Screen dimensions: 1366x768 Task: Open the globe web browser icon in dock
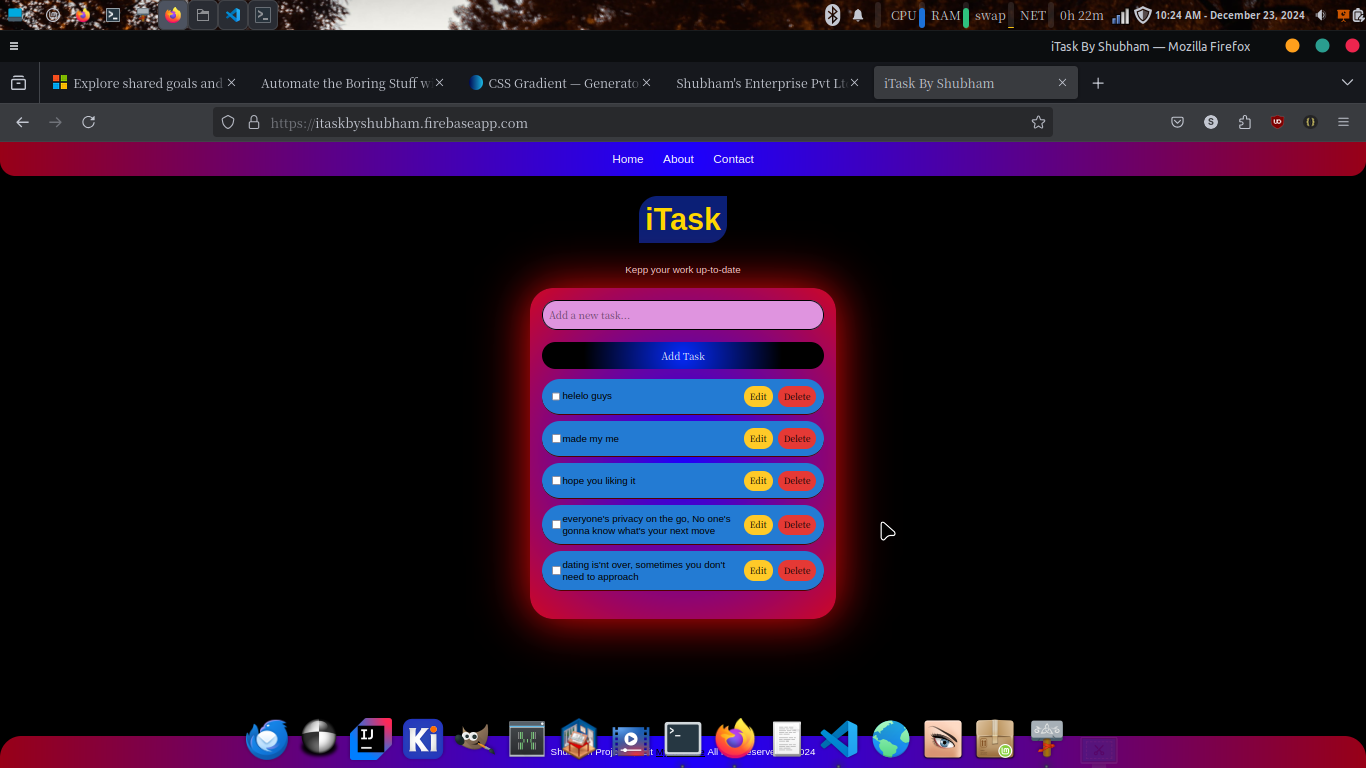coord(891,740)
